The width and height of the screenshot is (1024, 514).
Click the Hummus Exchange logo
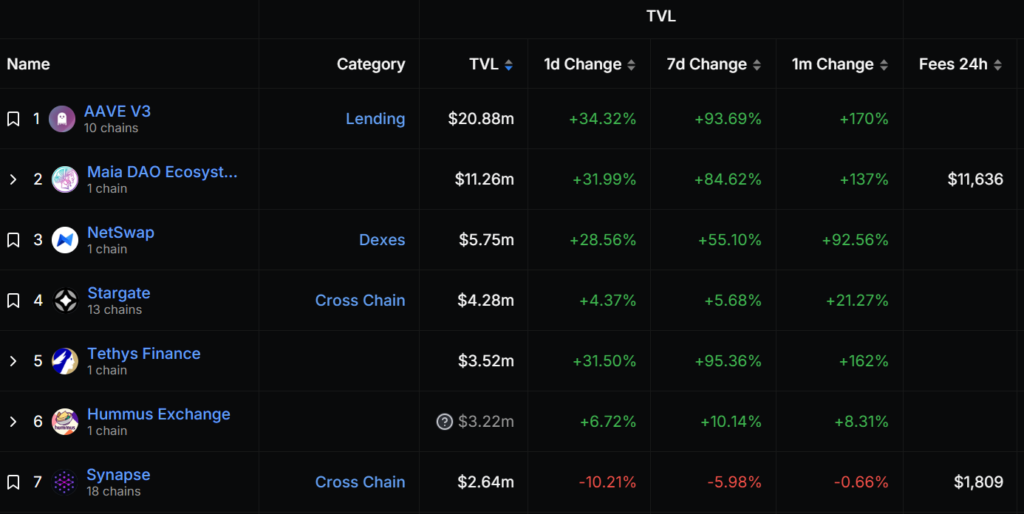coord(65,422)
